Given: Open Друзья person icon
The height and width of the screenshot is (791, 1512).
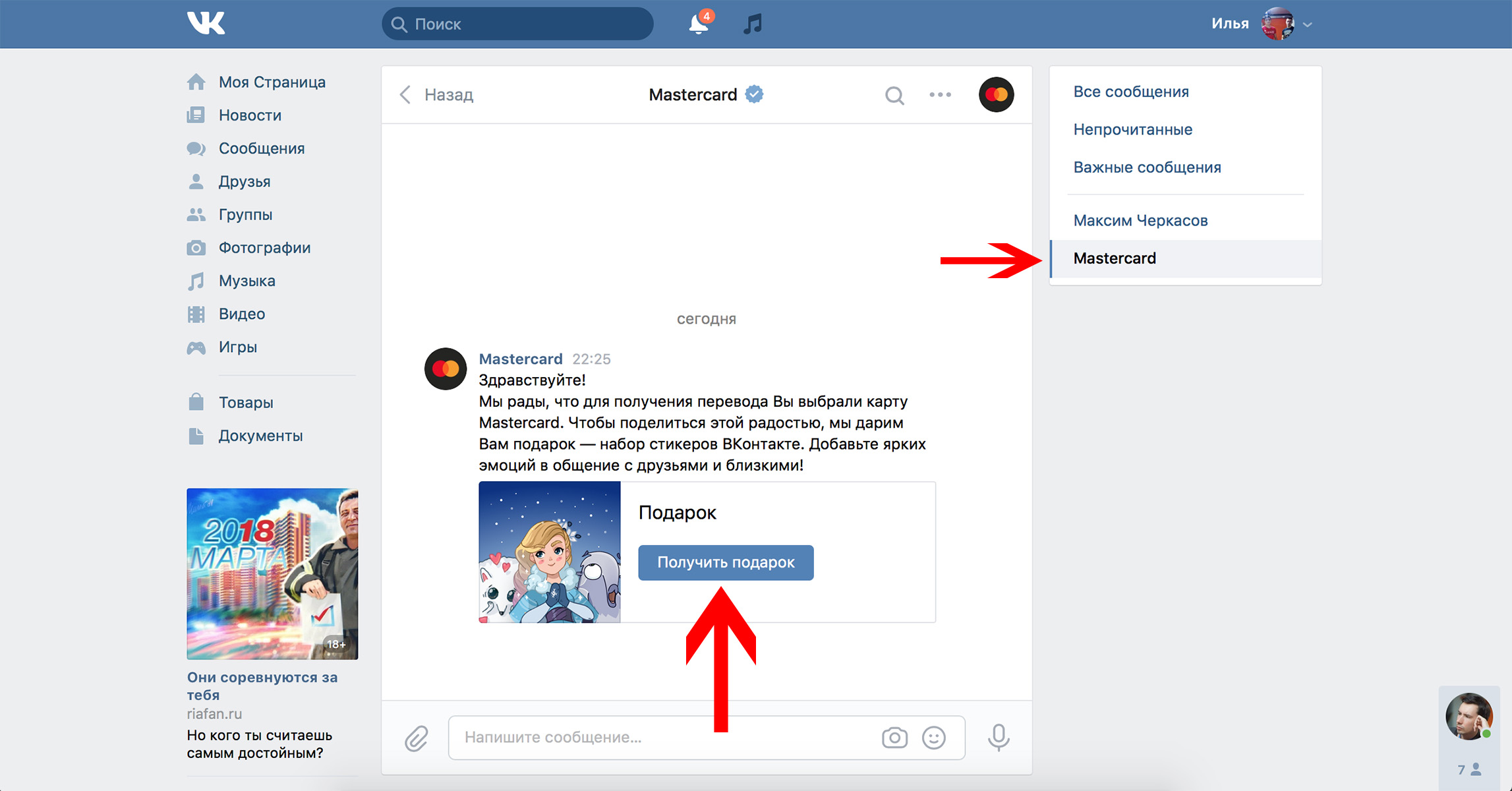Looking at the screenshot, I should click(196, 181).
